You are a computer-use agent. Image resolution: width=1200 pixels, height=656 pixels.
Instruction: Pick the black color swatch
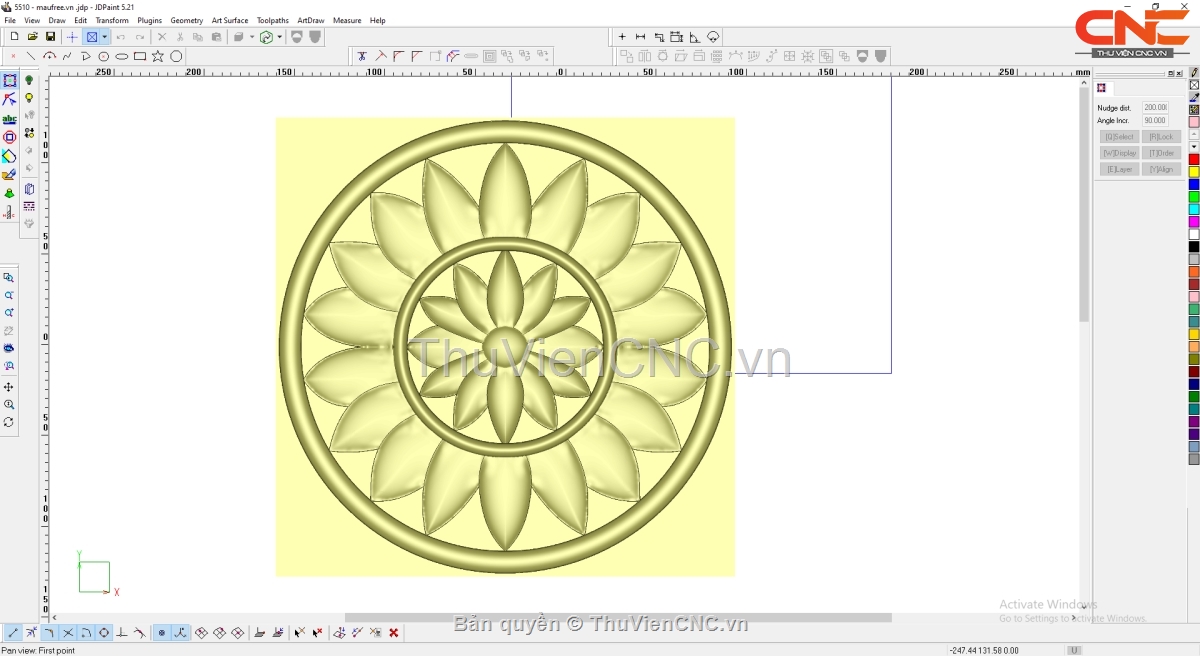coord(1194,247)
